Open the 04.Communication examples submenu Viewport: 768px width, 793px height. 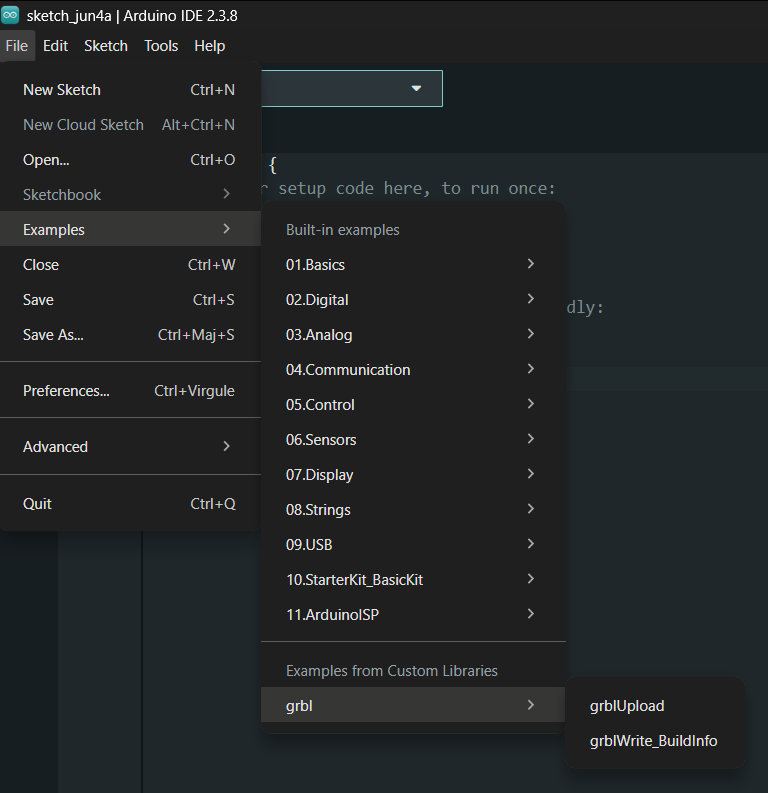pos(413,370)
